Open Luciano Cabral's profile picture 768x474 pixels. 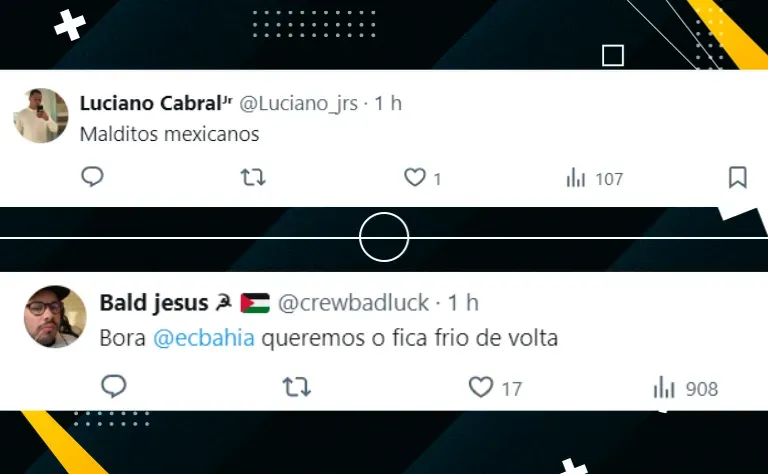41,116
